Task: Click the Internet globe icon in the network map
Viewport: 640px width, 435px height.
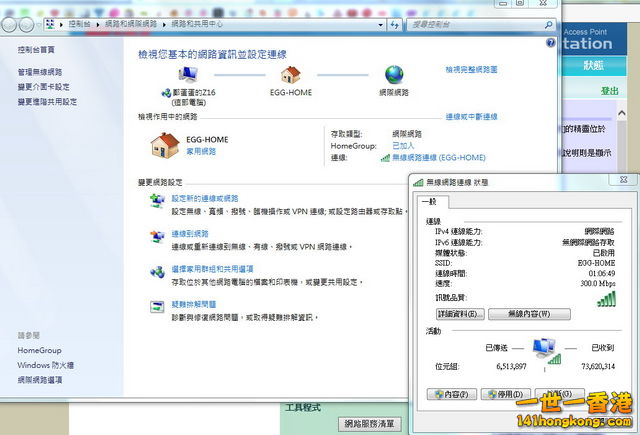Action: [x=394, y=75]
